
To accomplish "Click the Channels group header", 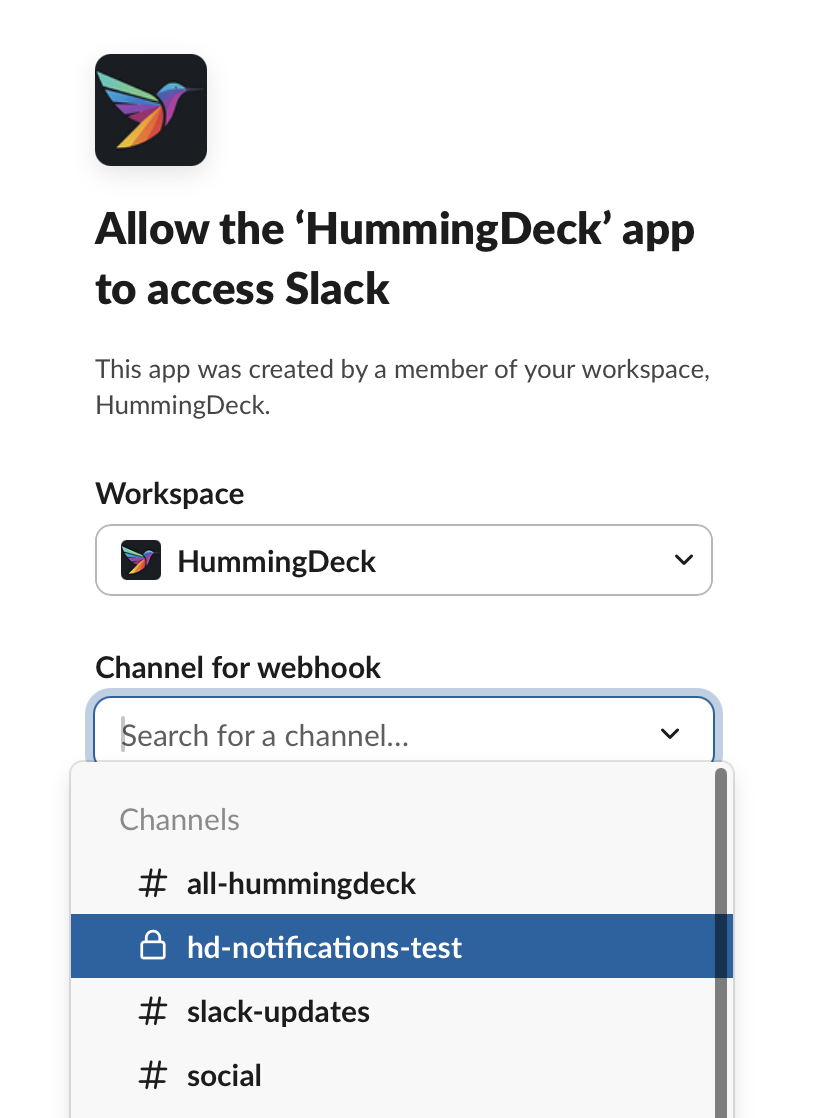I will pyautogui.click(x=179, y=819).
